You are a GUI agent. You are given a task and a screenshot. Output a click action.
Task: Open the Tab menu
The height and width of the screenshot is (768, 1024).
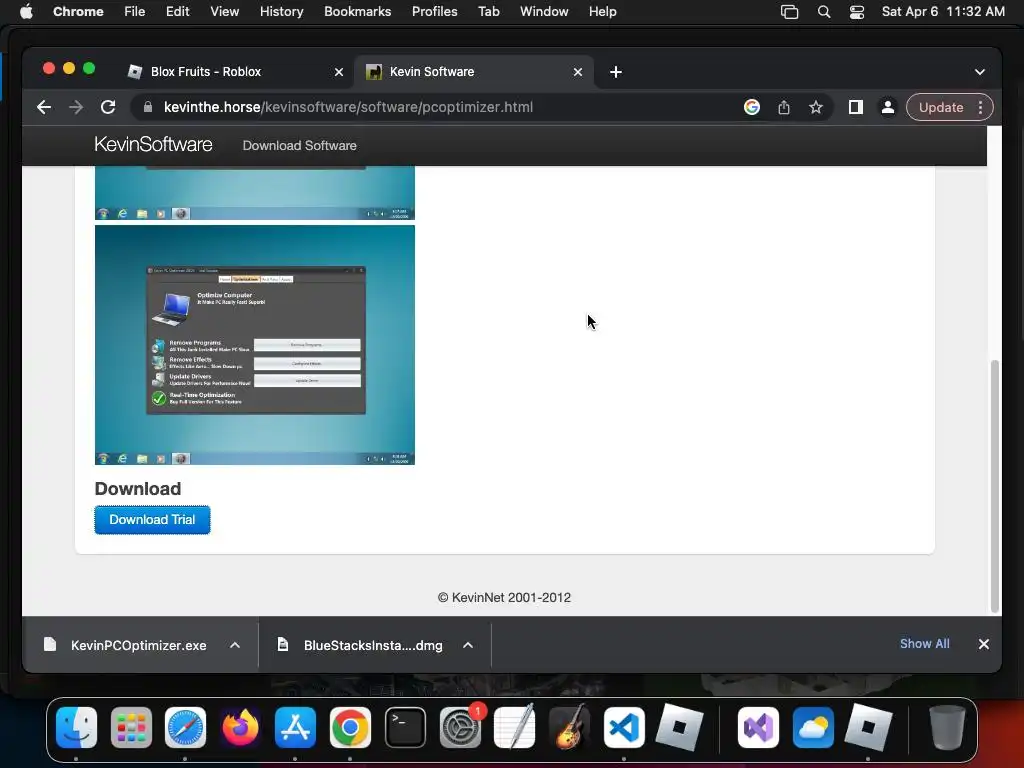click(x=488, y=12)
